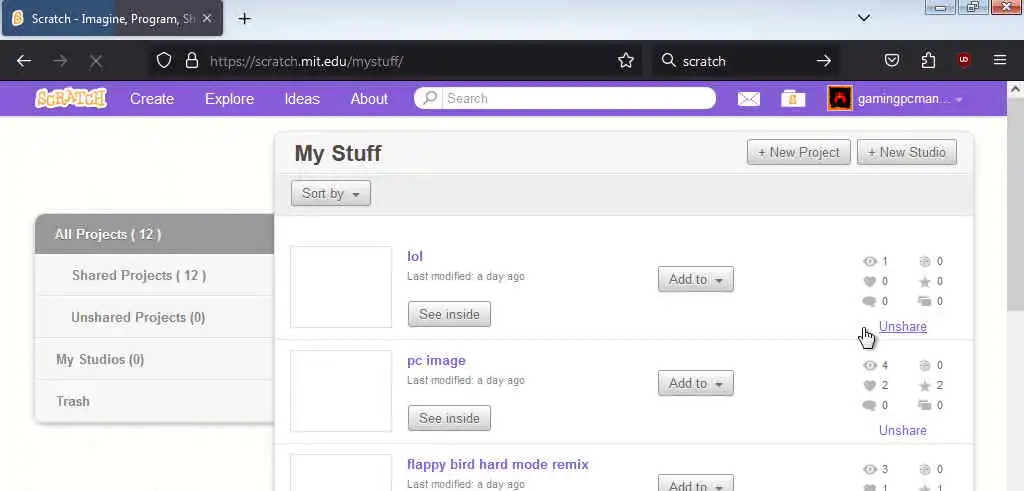Open the Add to dropdown for lol
This screenshot has height=491, width=1024.
click(696, 279)
